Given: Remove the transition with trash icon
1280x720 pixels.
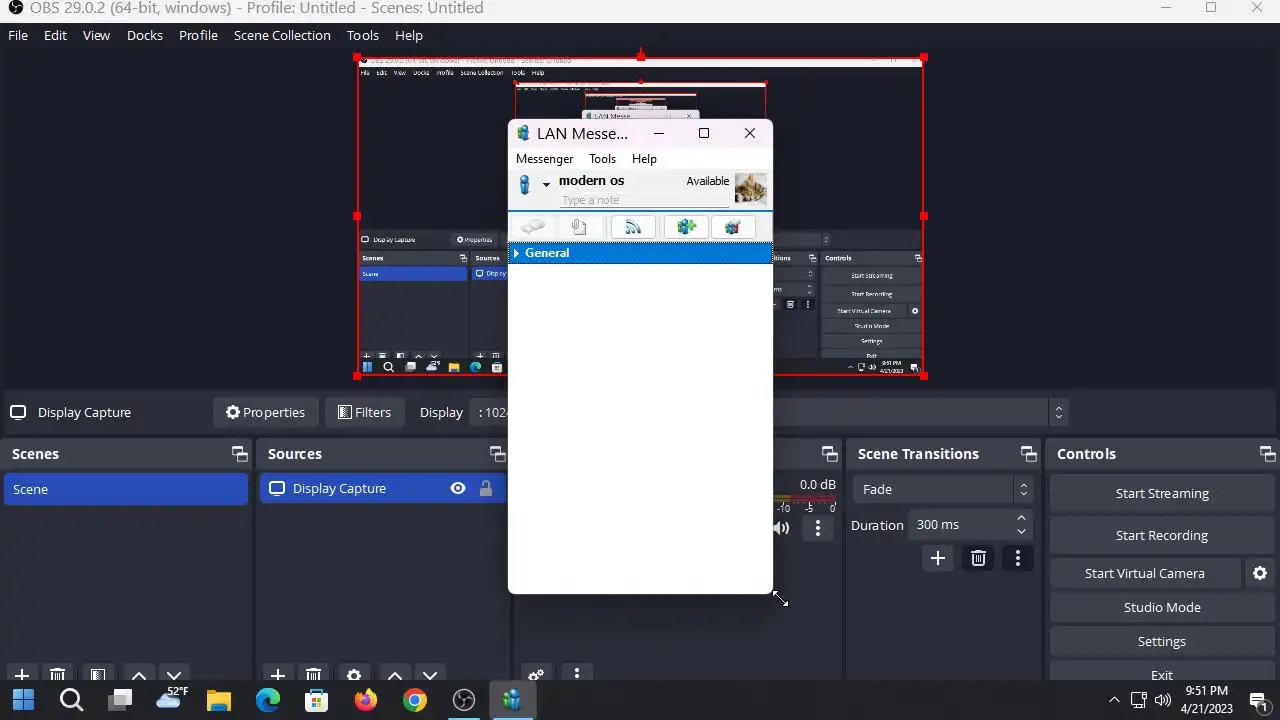Looking at the screenshot, I should (x=979, y=558).
